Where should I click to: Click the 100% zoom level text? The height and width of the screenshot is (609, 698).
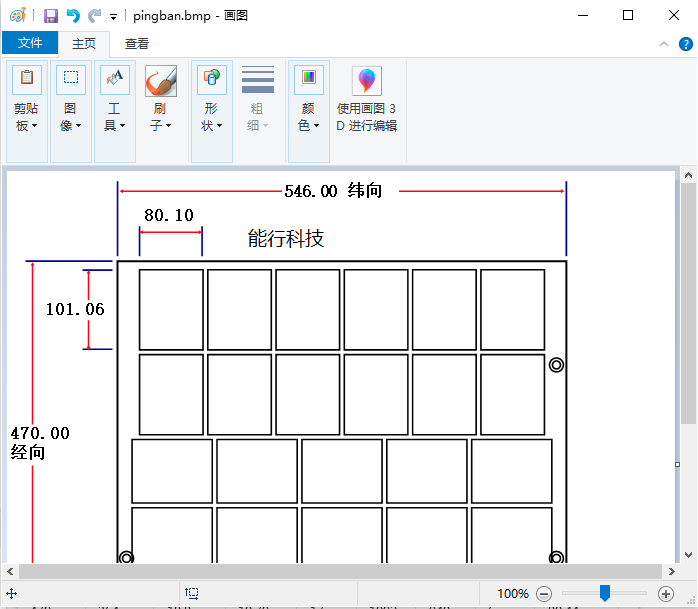tap(513, 594)
